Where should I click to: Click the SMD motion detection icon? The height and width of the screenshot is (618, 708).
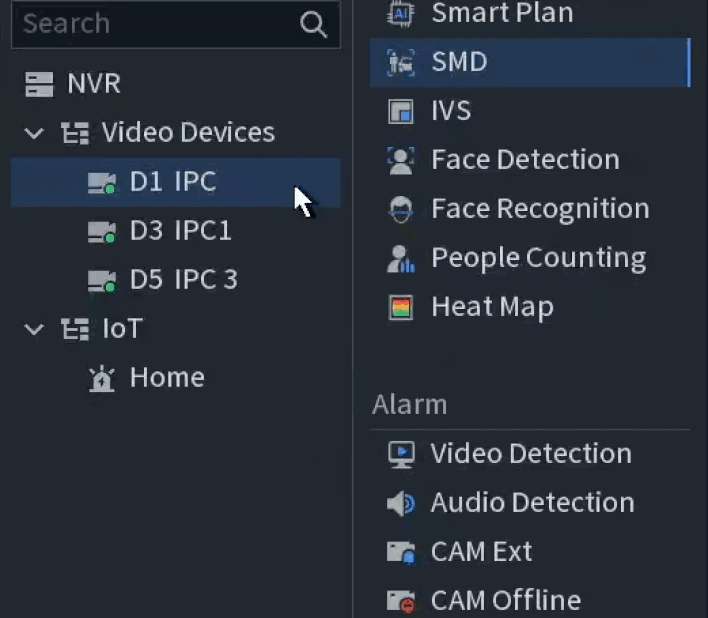pyautogui.click(x=401, y=63)
